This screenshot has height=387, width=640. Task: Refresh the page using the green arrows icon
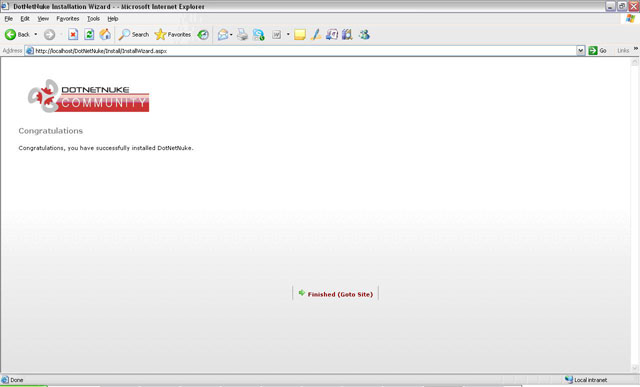click(89, 35)
